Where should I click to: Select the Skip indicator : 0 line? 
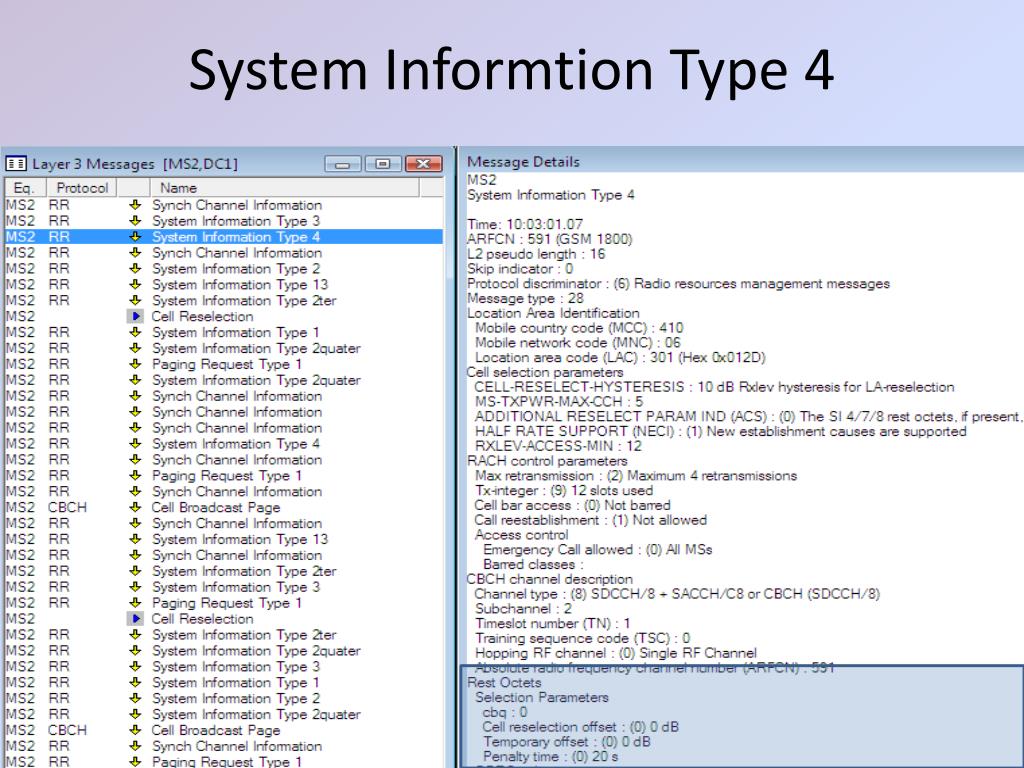point(520,268)
